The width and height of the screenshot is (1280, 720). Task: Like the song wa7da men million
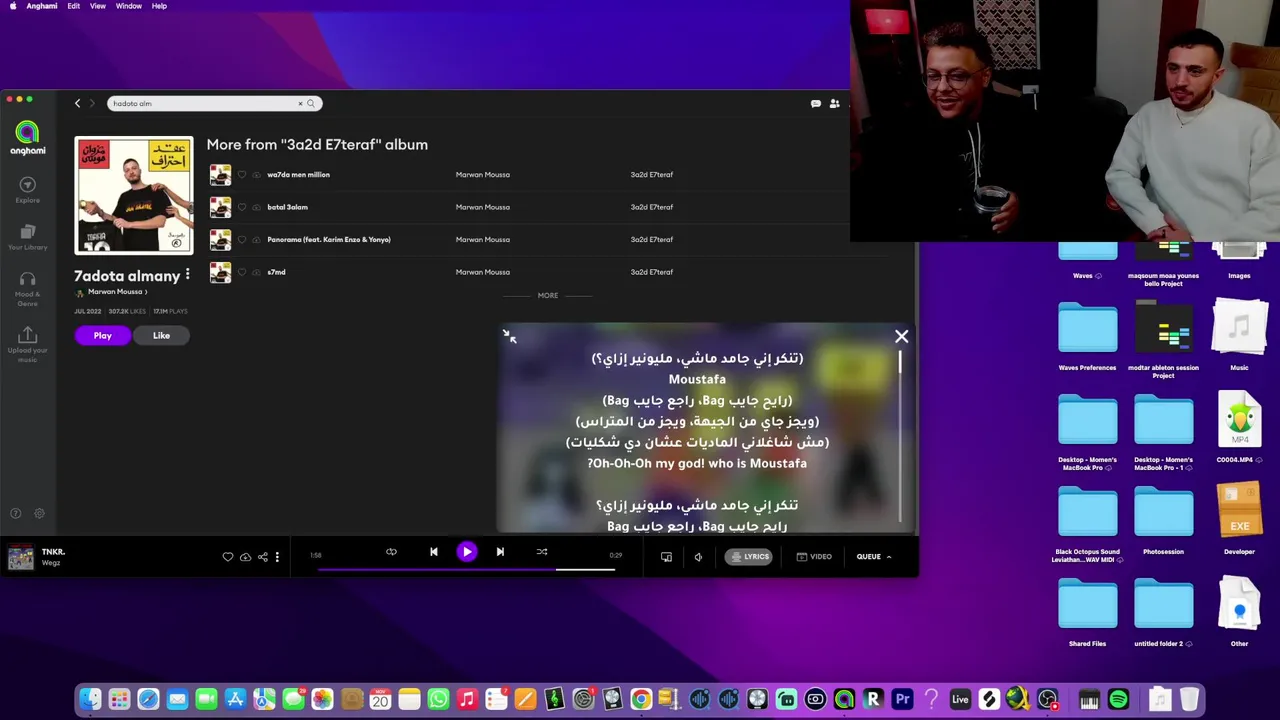tap(241, 175)
